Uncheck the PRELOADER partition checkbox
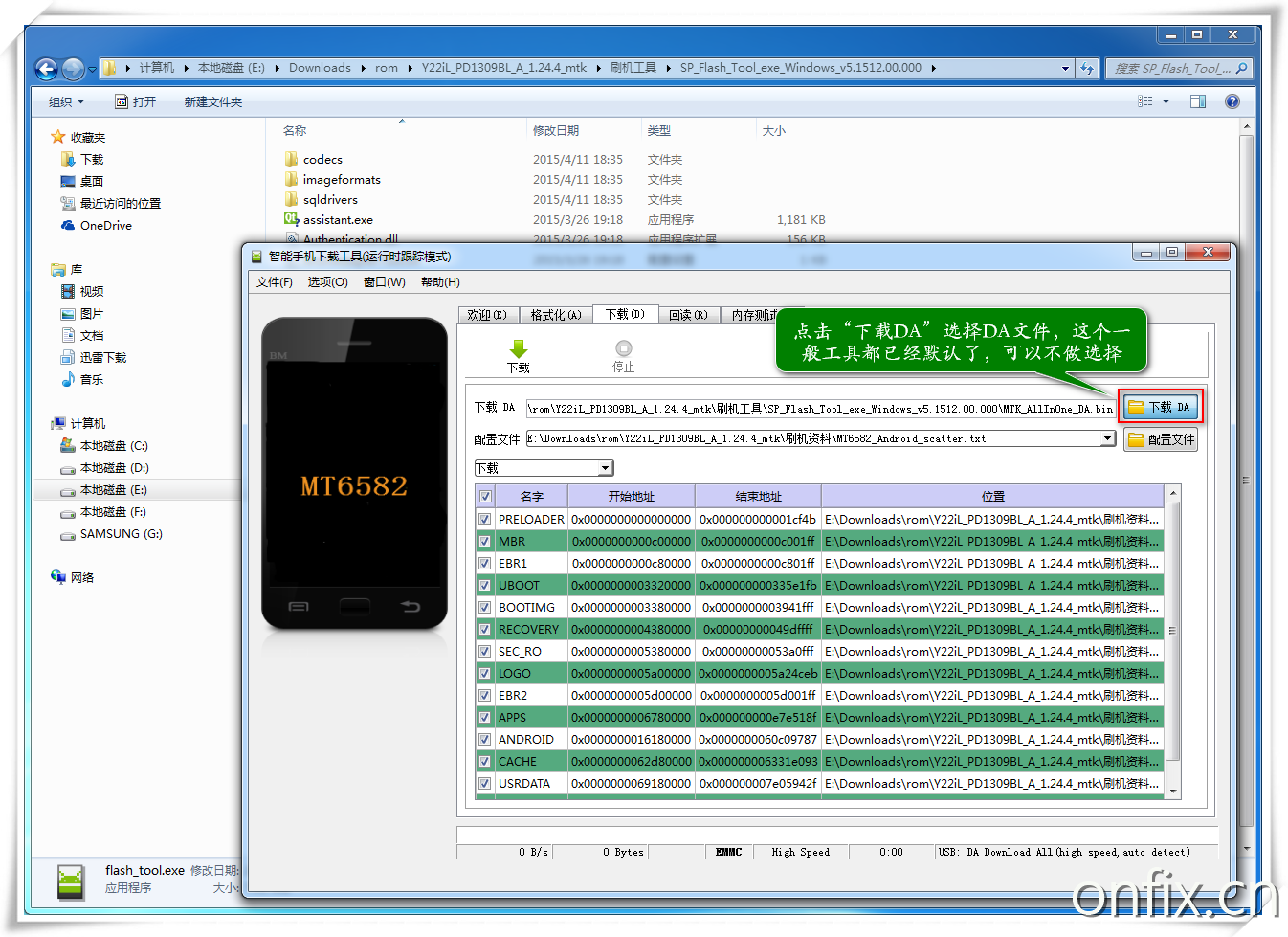1288x937 pixels. point(485,519)
